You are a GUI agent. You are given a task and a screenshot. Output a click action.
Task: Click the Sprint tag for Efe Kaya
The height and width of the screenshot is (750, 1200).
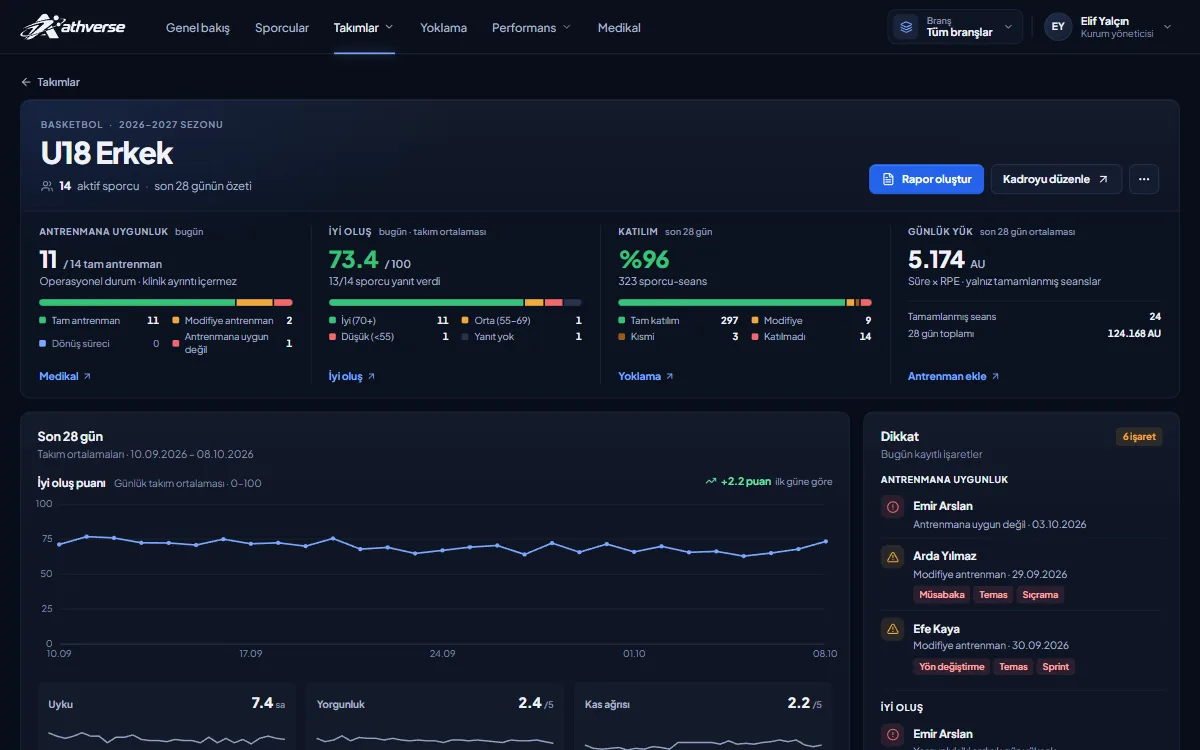pos(1056,667)
